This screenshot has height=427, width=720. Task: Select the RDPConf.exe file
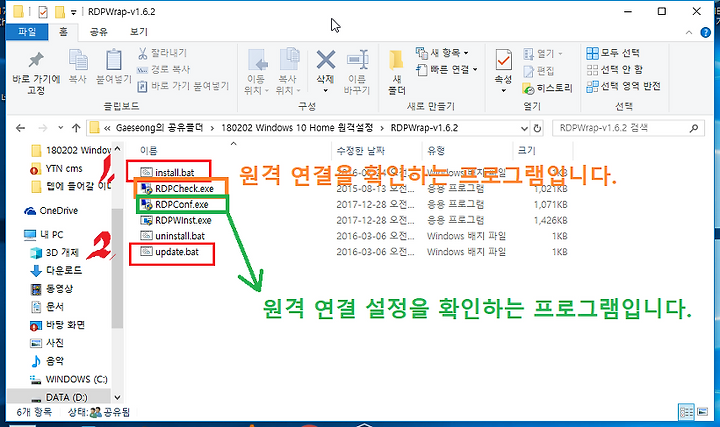(181, 204)
